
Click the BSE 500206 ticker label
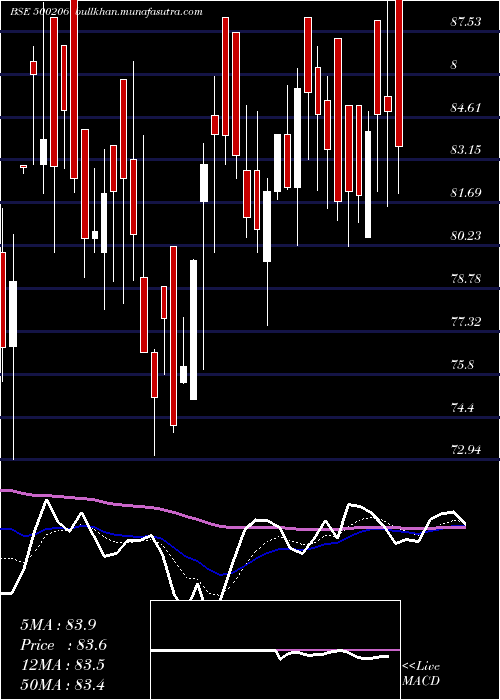39,12
